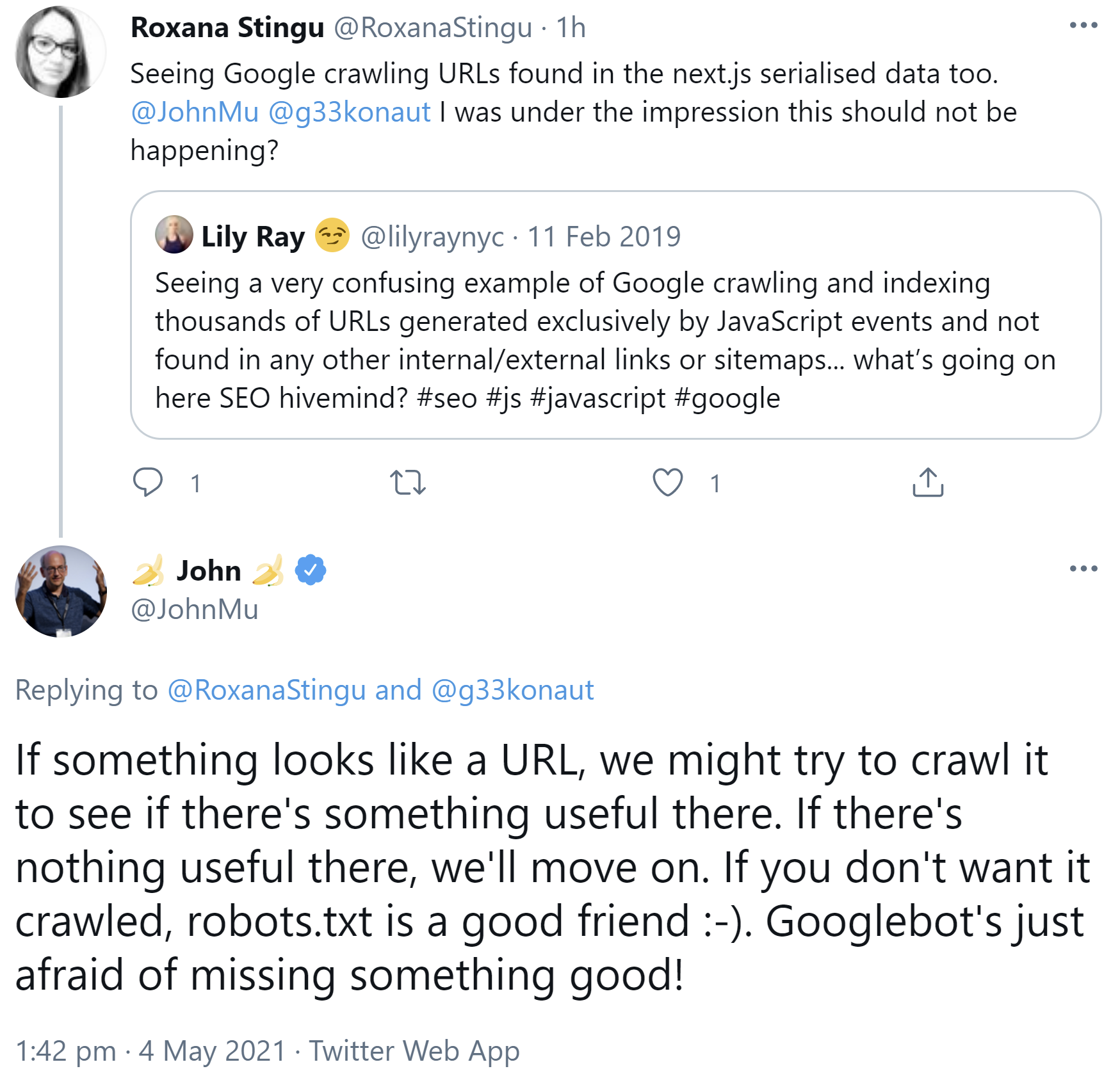The image size is (1120, 1078).
Task: Like Roxana Stingu's tweet with the heart
Action: coord(667,483)
